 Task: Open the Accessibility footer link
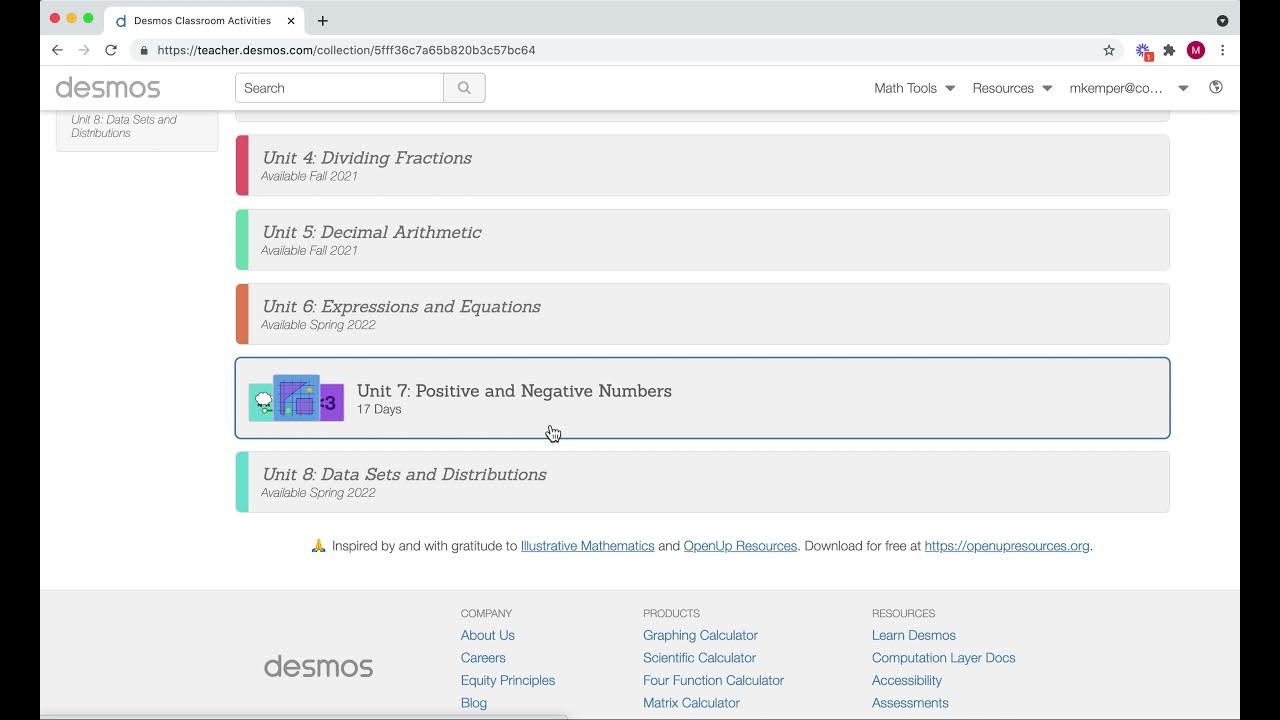coord(907,680)
